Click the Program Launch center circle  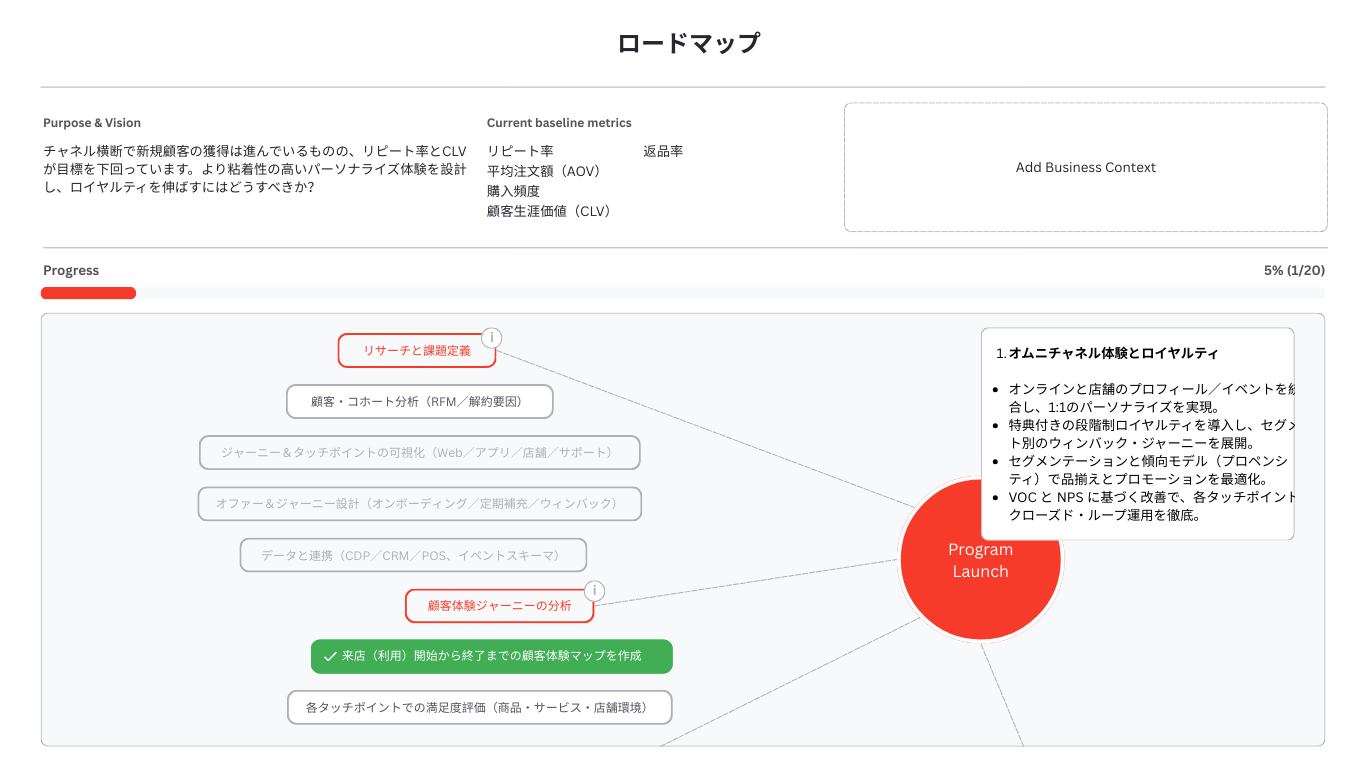[x=980, y=560]
